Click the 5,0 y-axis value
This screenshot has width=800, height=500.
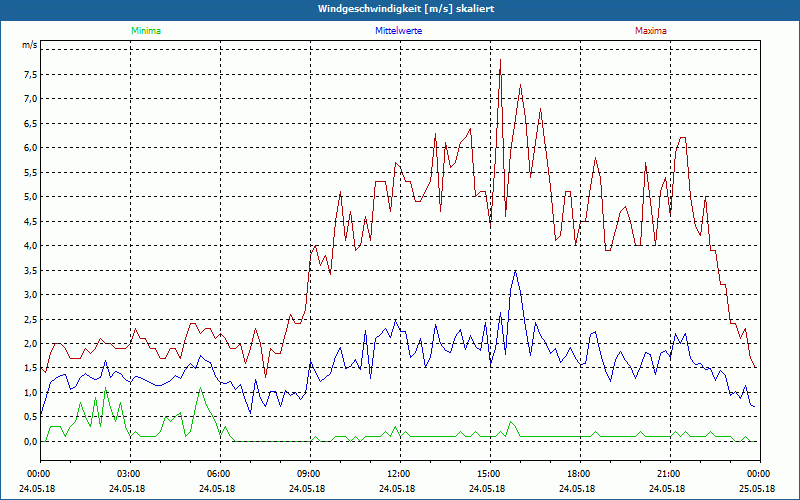tap(31, 197)
